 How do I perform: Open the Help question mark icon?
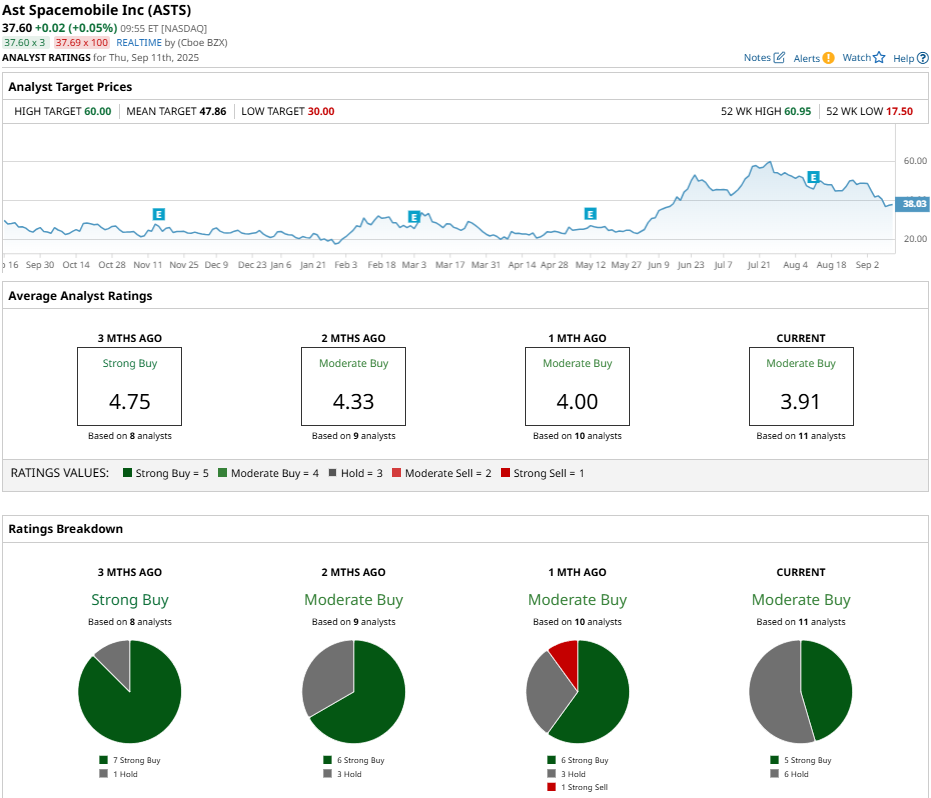point(923,58)
